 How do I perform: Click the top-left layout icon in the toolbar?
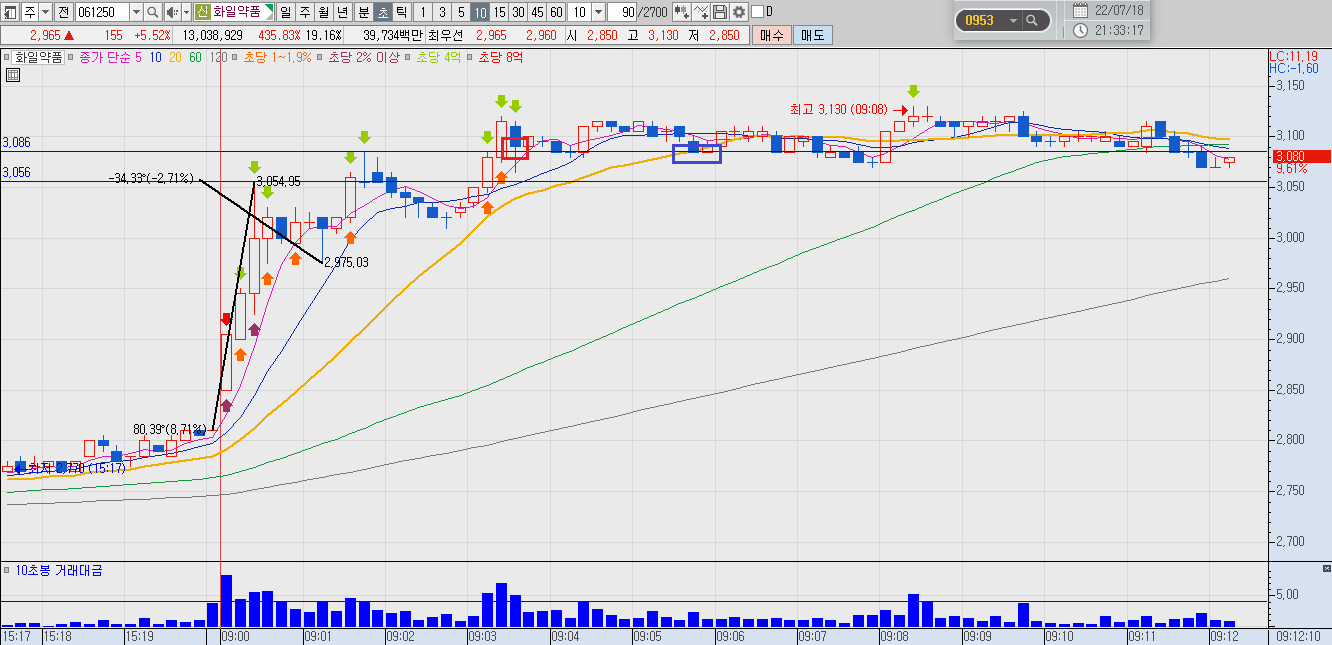[x=10, y=12]
